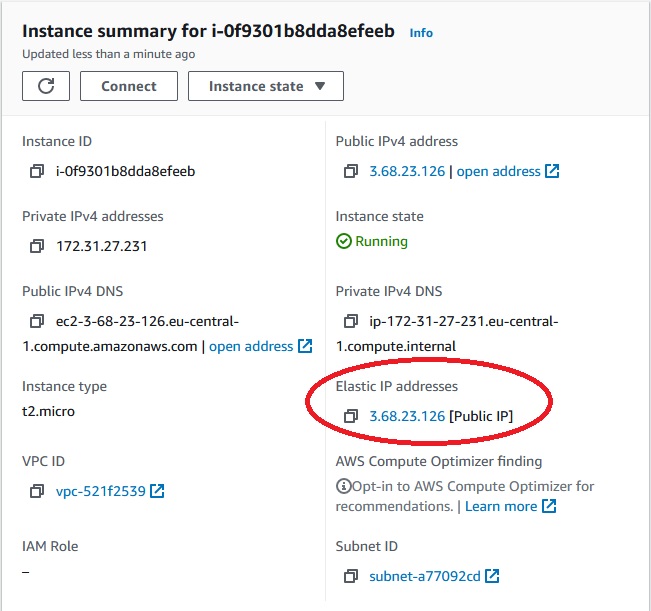Click the 3.68.23.126 Public IPv4 link

(x=407, y=171)
